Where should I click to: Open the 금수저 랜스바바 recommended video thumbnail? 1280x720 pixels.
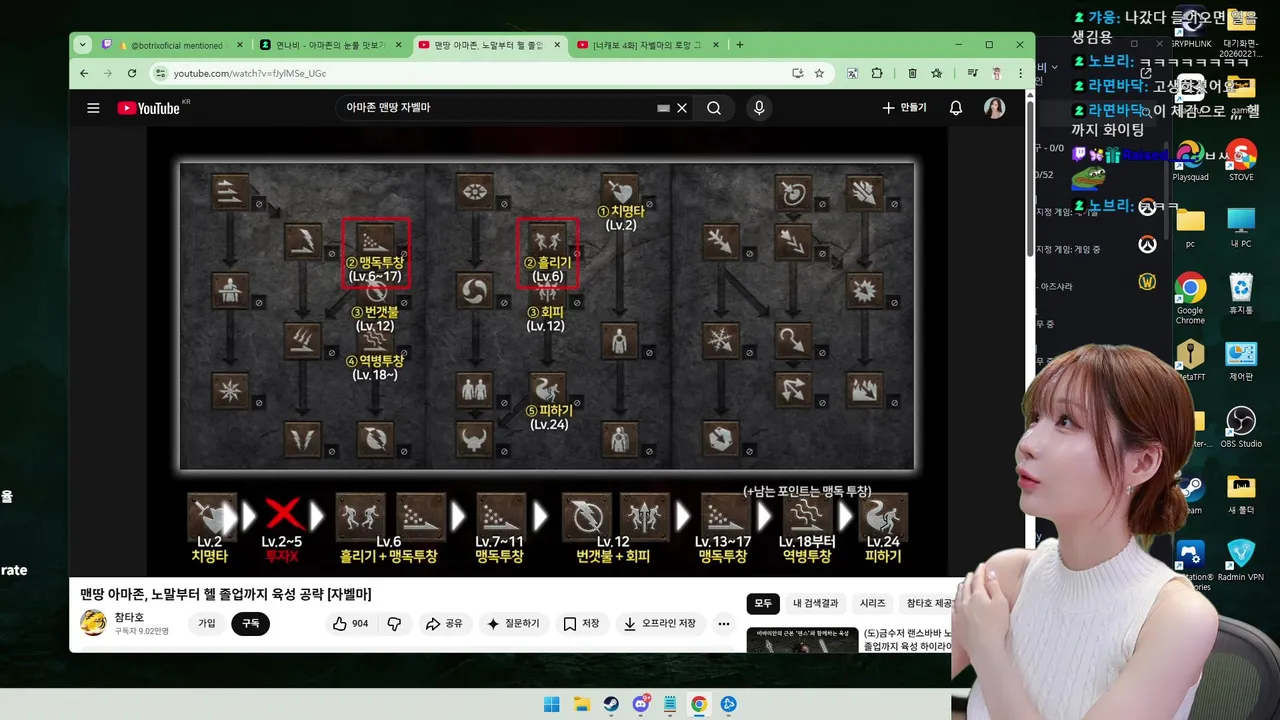[x=802, y=640]
